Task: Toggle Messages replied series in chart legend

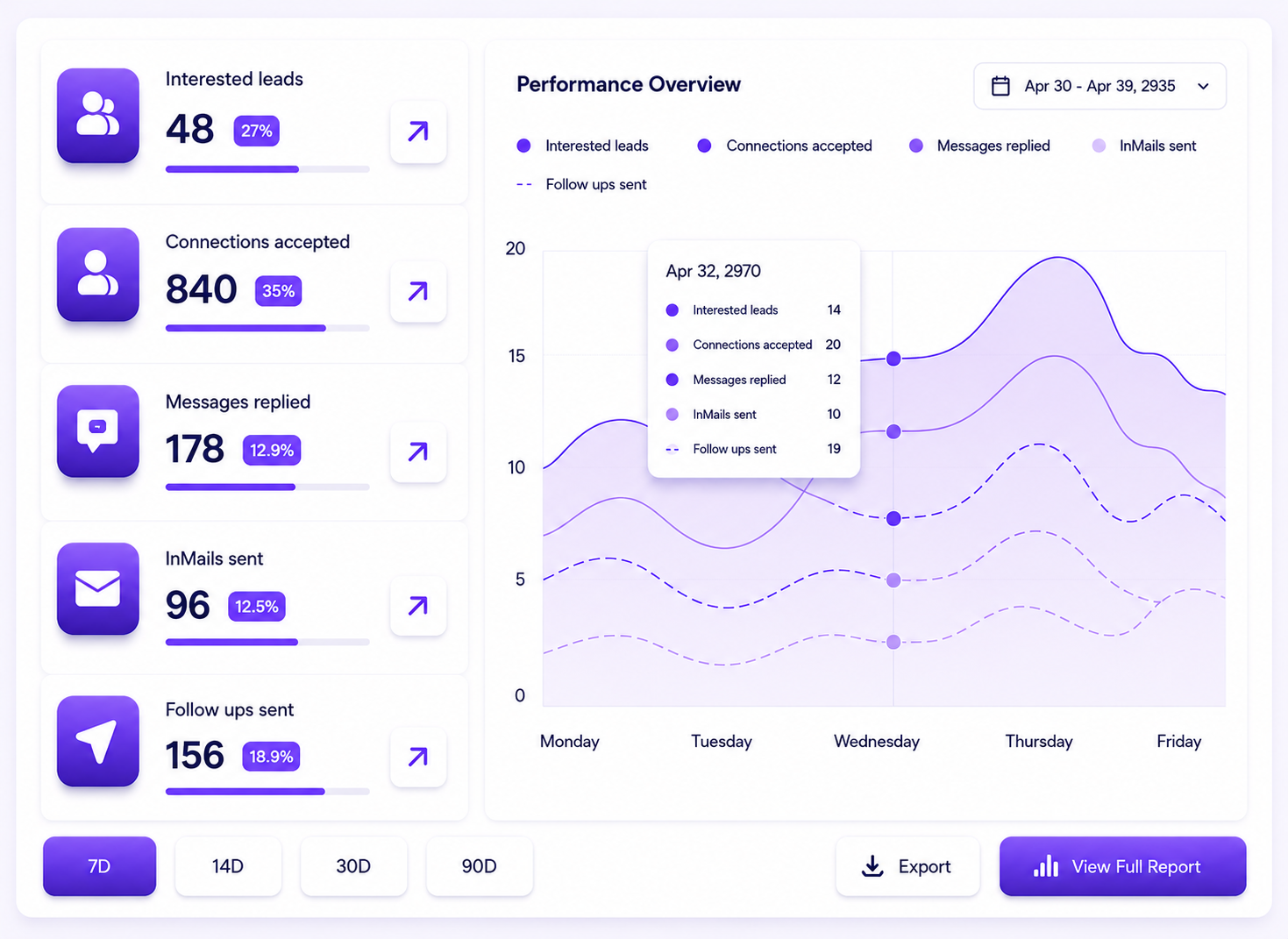Action: tap(979, 146)
